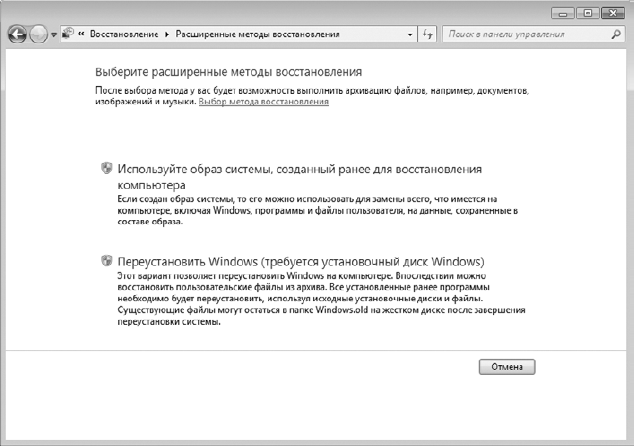
Task: Close the recovery window
Action: pos(613,13)
